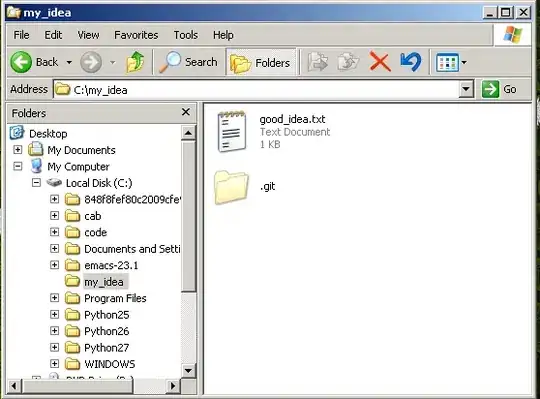The image size is (540, 399).
Task: Click the good_idea.txt file name
Action: click(292, 119)
